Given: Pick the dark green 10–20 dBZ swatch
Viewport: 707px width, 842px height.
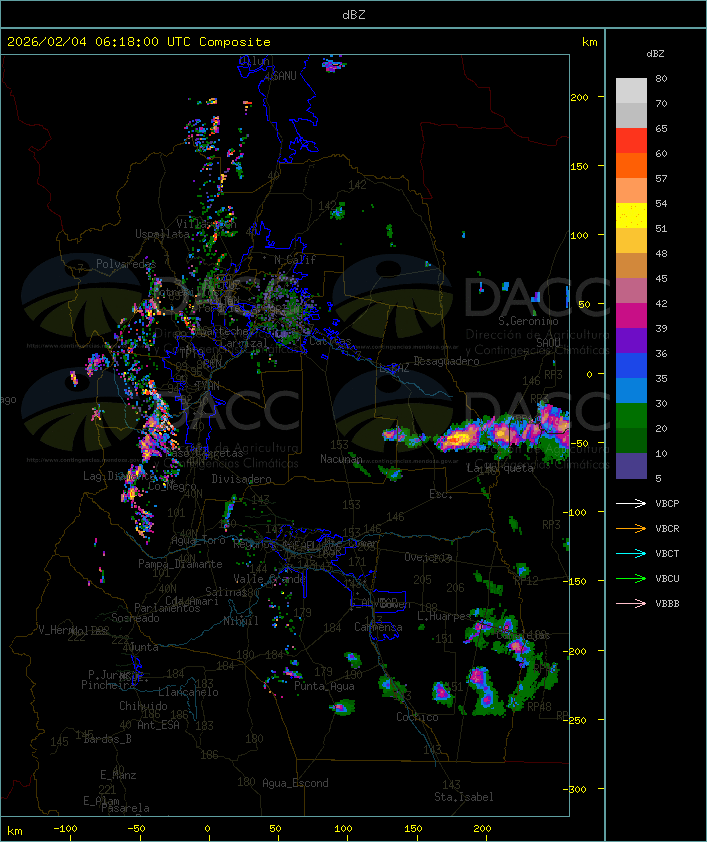Looking at the screenshot, I should (x=631, y=440).
